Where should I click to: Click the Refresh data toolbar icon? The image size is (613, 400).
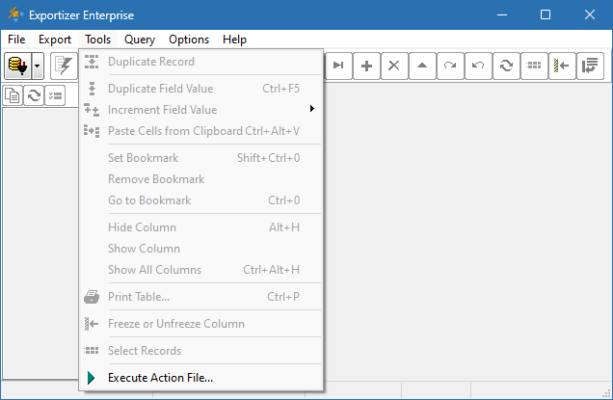pyautogui.click(x=506, y=66)
